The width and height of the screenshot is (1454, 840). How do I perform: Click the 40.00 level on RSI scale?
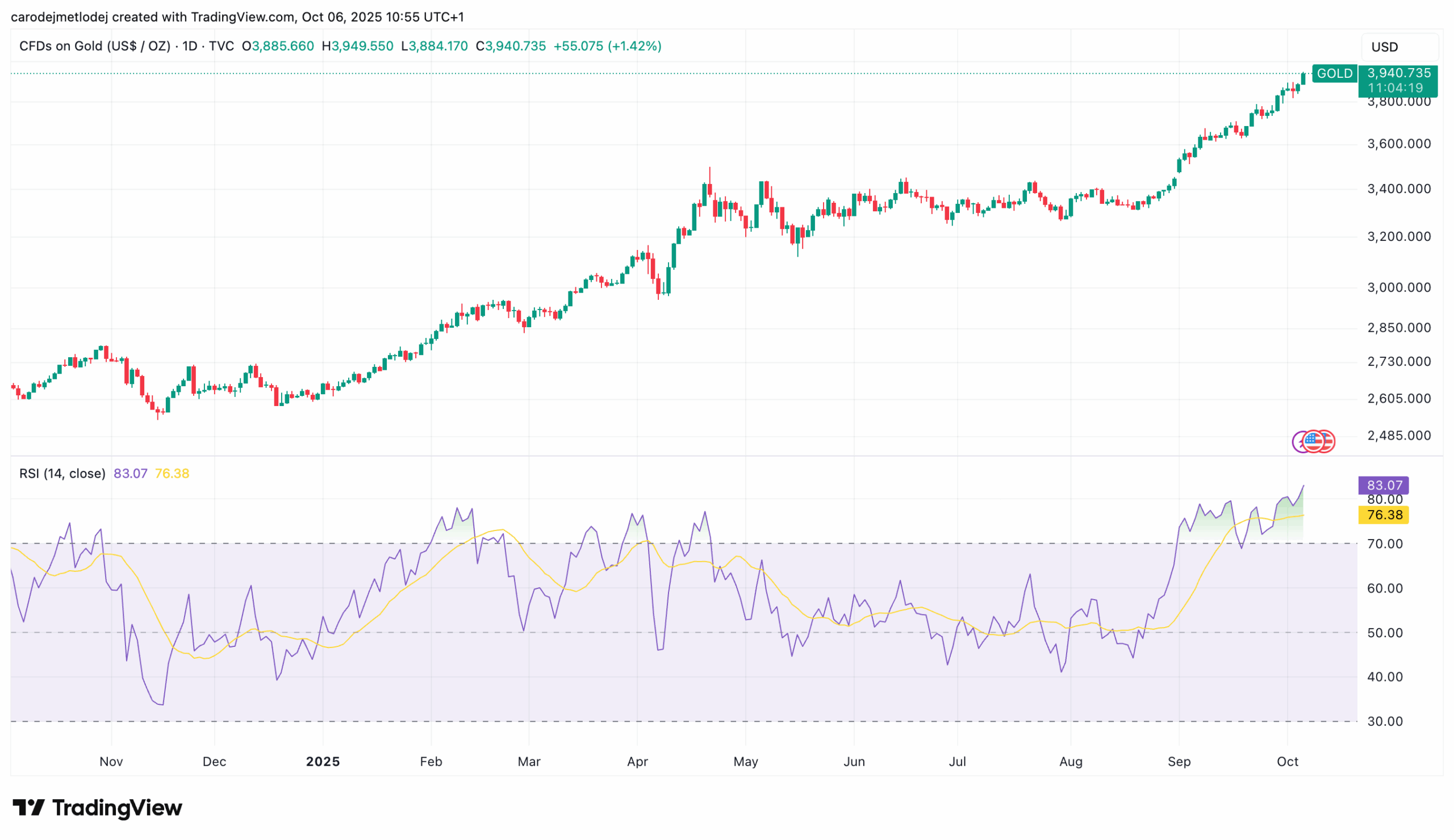point(1385,678)
